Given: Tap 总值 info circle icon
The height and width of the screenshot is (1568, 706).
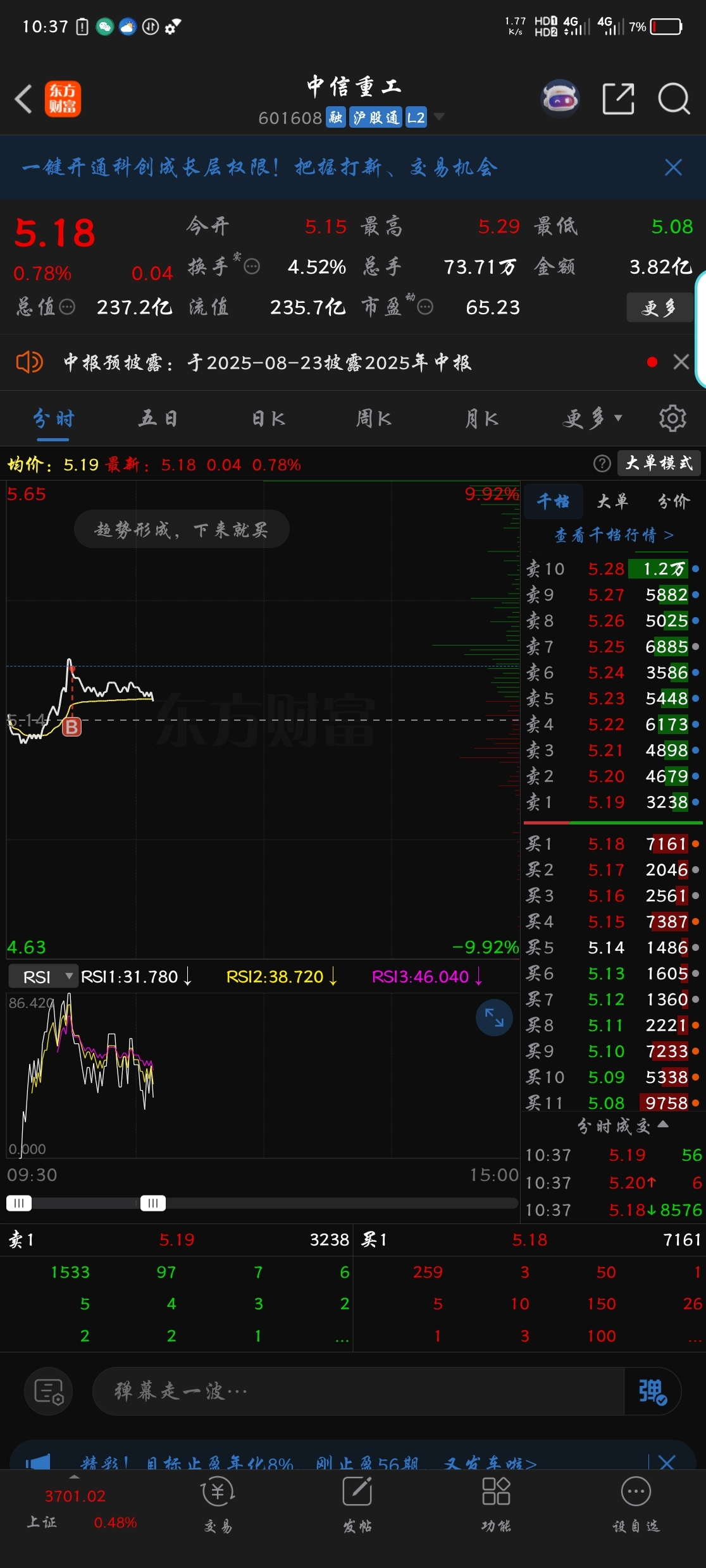Looking at the screenshot, I should (x=67, y=307).
